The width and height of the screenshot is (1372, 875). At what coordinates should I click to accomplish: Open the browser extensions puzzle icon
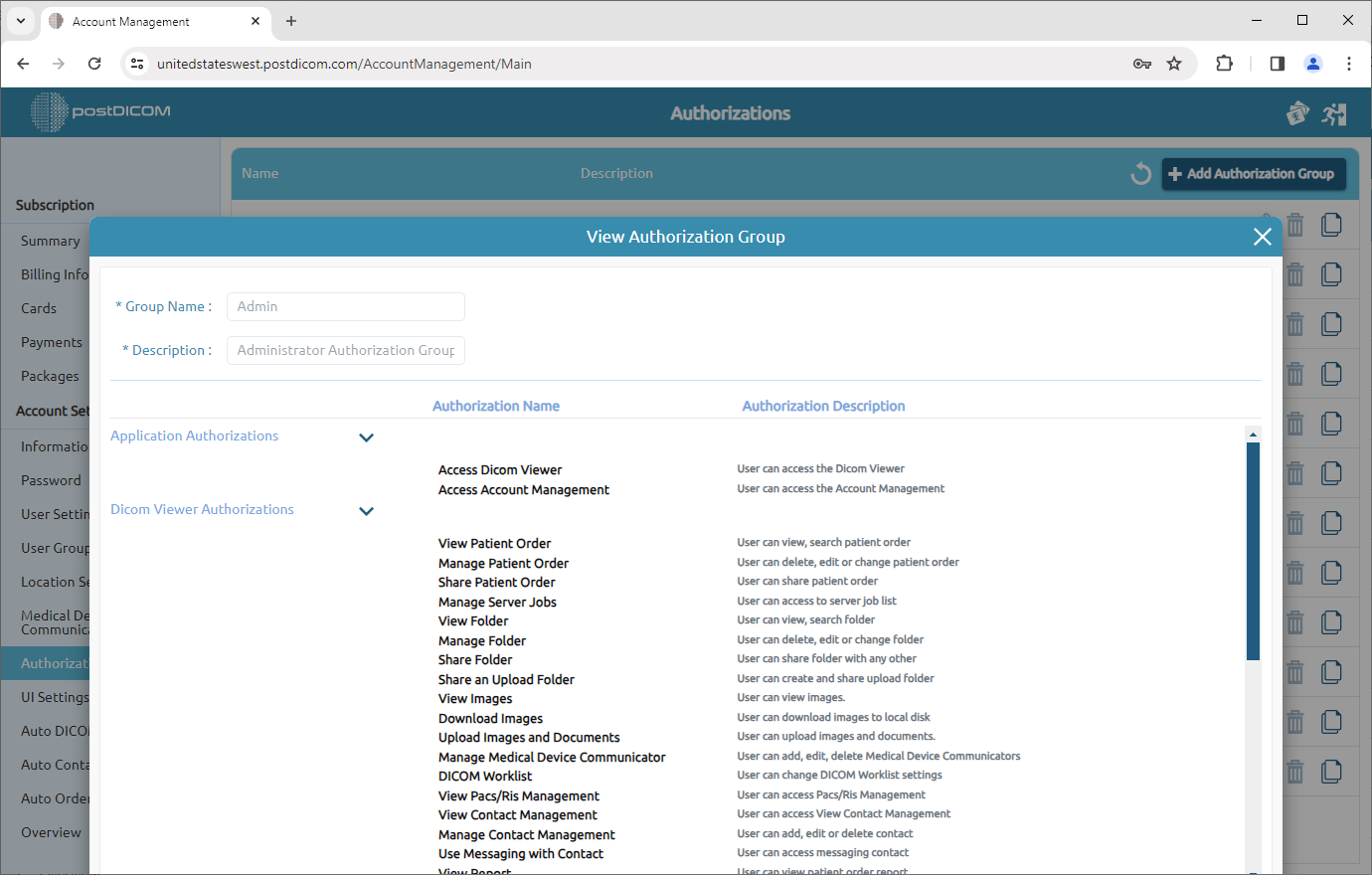pos(1224,63)
